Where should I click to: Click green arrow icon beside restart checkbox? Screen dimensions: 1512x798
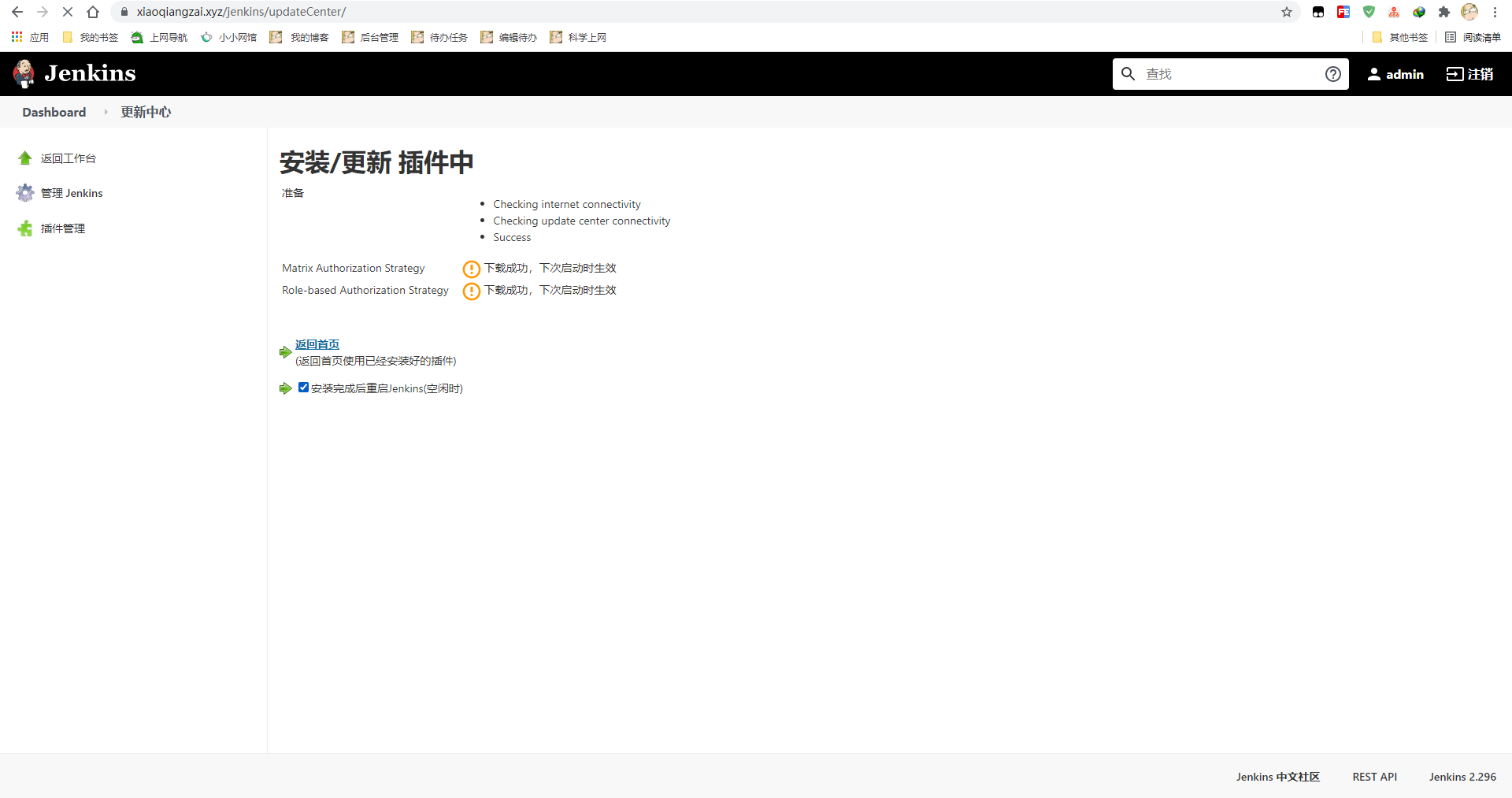(x=285, y=388)
